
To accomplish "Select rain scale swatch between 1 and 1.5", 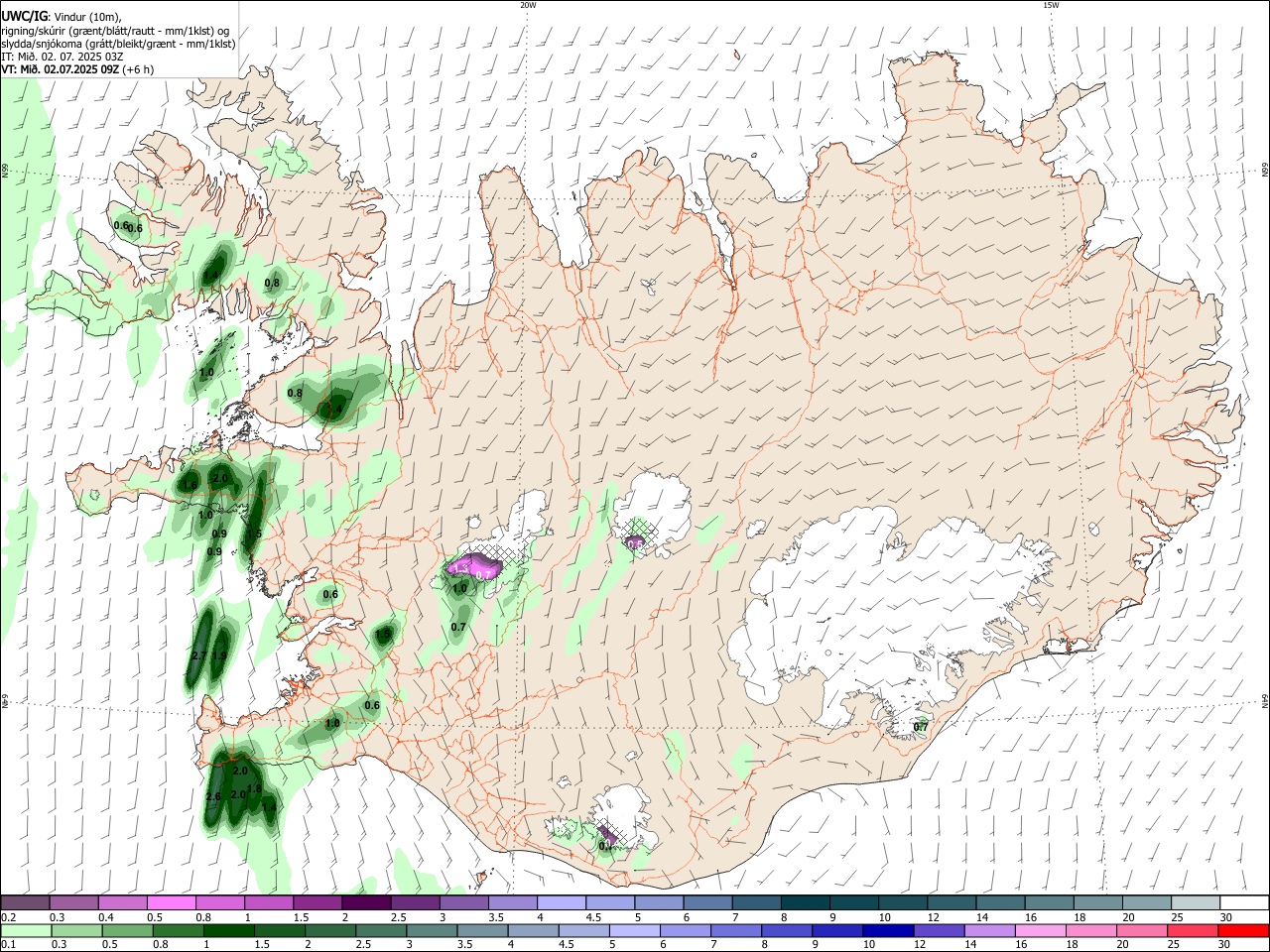I will tap(228, 930).
